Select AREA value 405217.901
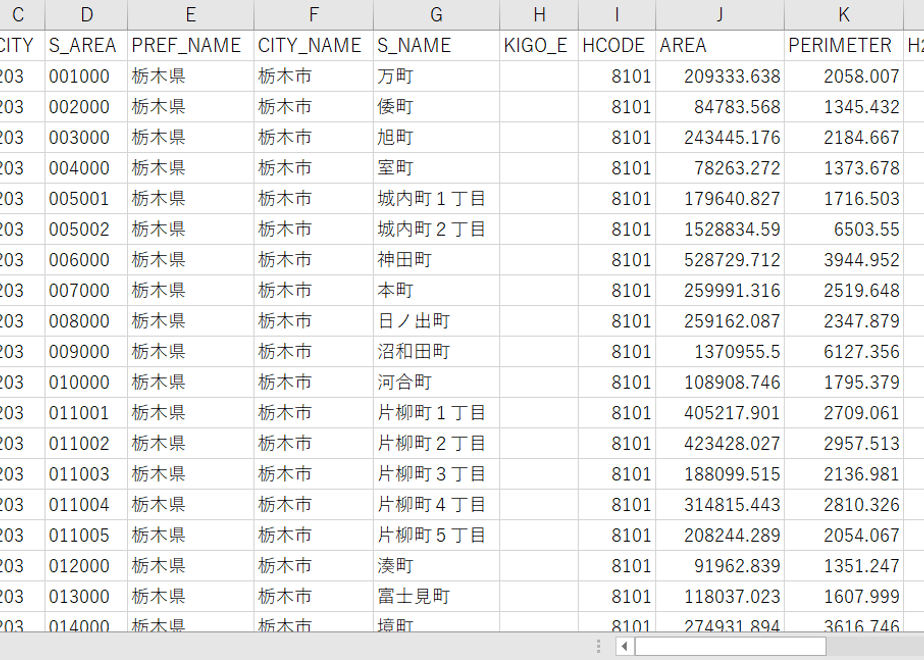Screen dimensions: 924x660 (720, 412)
